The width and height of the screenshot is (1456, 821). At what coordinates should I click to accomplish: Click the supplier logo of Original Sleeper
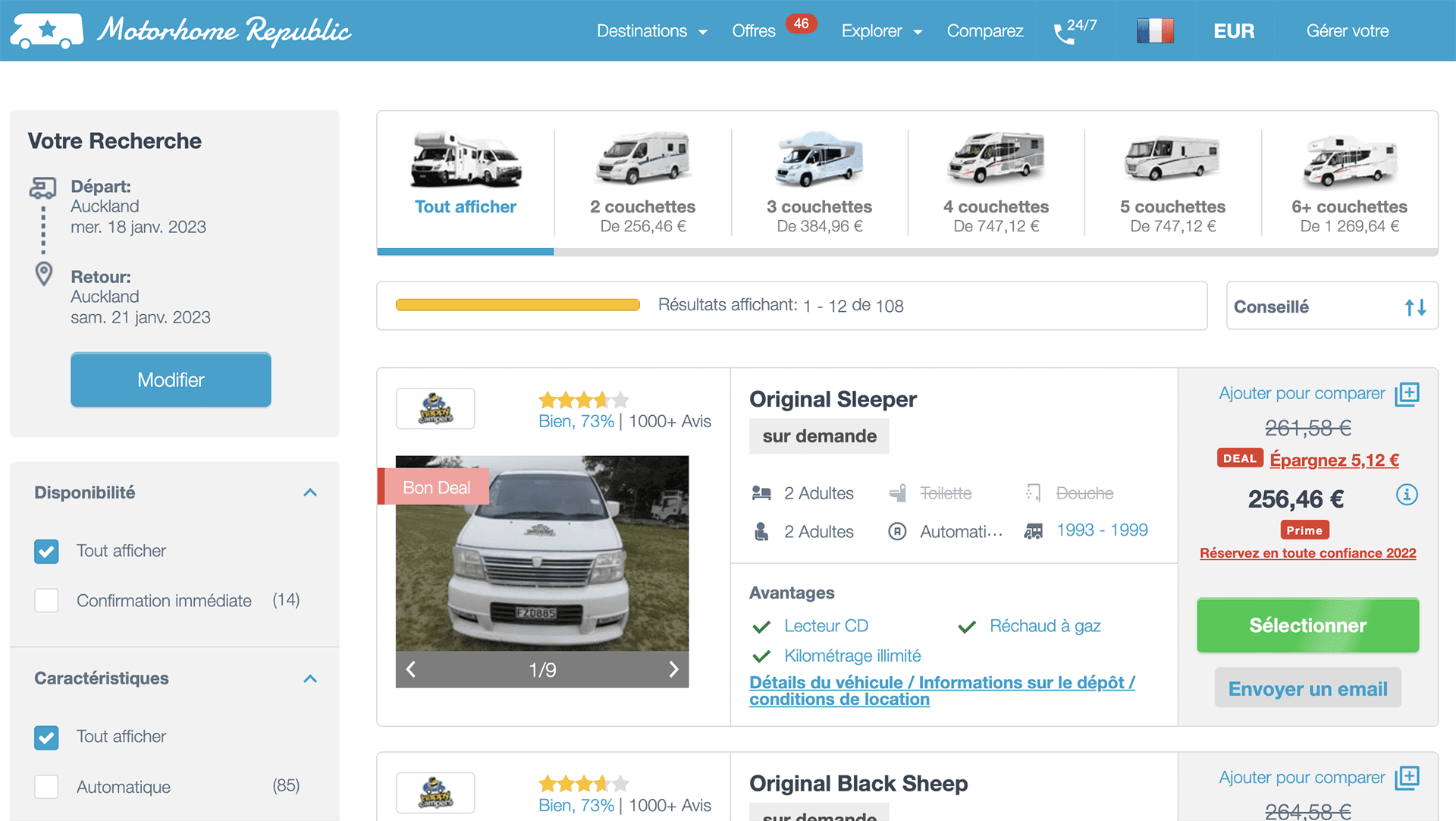435,409
